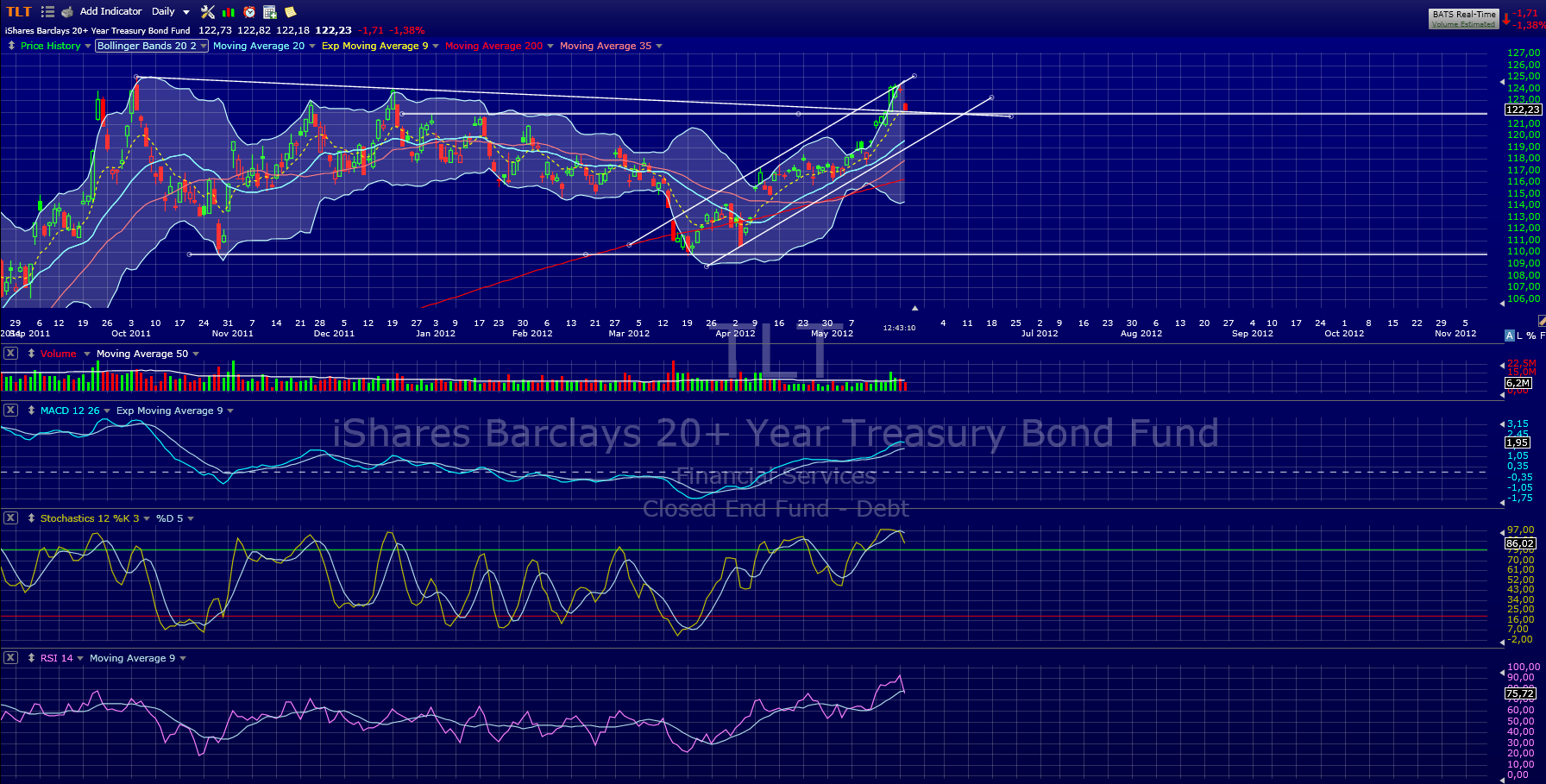The height and width of the screenshot is (784, 1546).
Task: Select the Moving Average 35 label
Action: (606, 46)
